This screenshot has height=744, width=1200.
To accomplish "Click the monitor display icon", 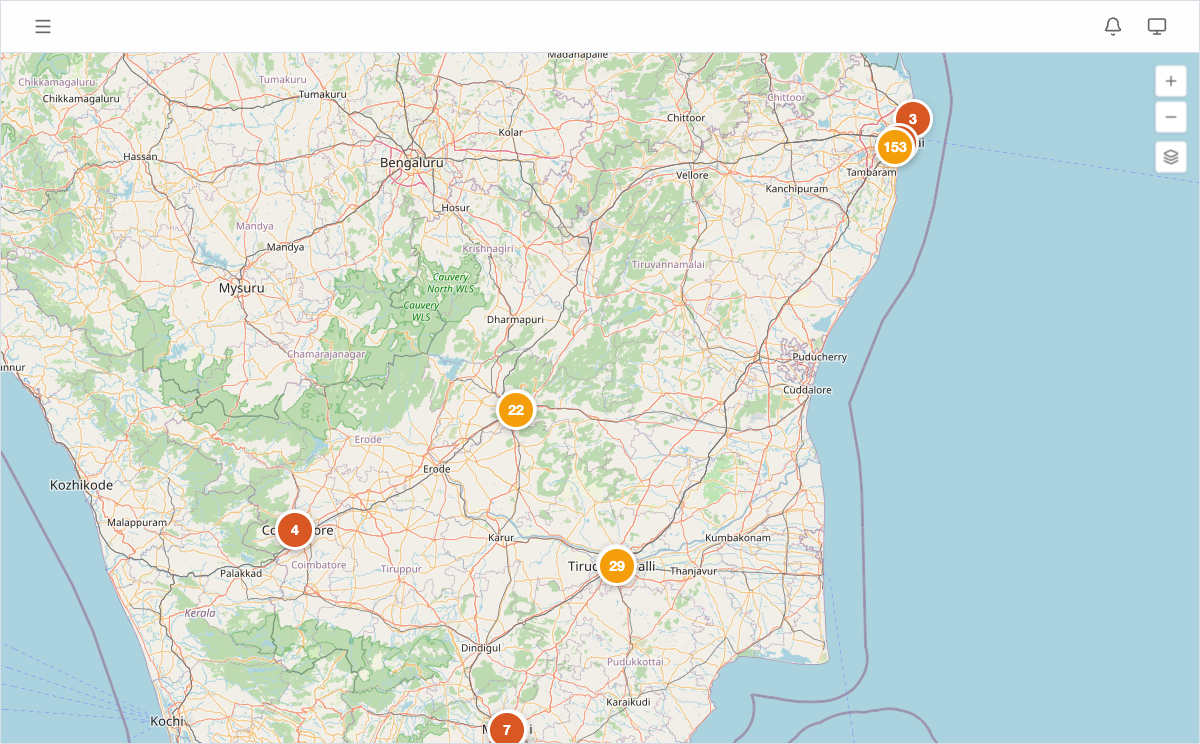I will (x=1157, y=26).
